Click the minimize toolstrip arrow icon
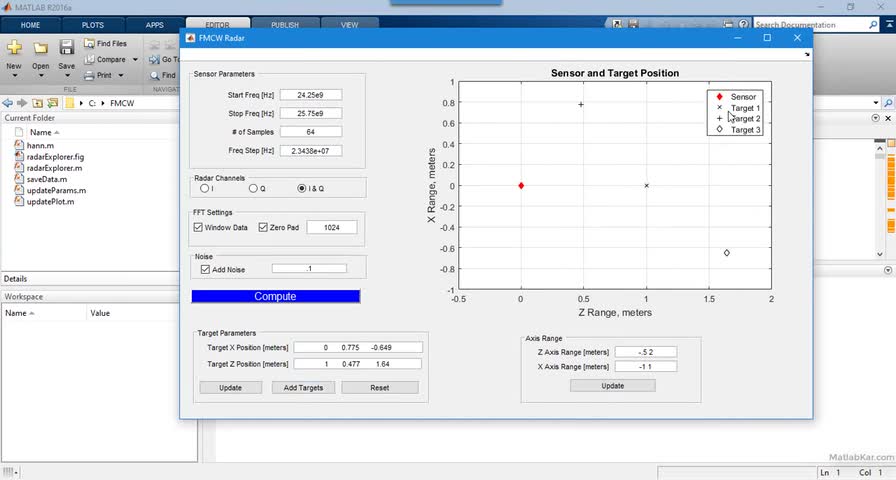Screen dimensions: 896x480 (889, 25)
